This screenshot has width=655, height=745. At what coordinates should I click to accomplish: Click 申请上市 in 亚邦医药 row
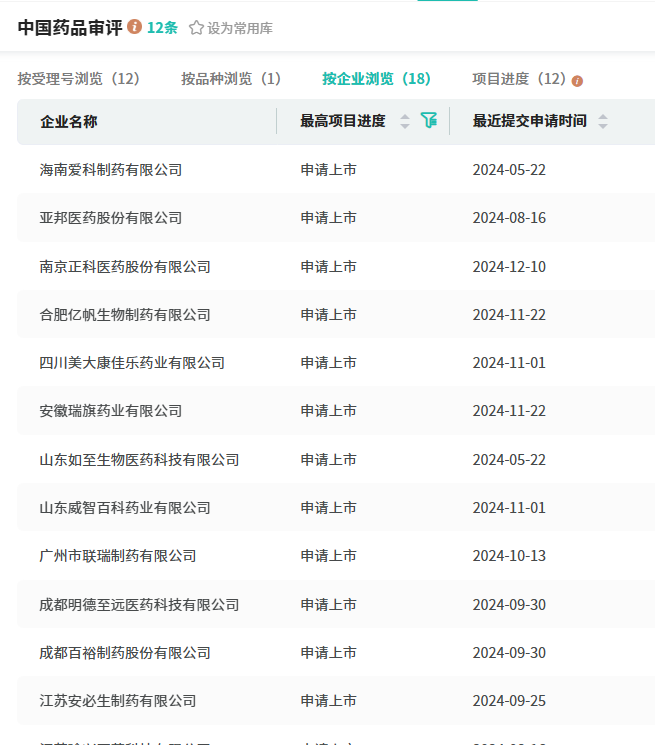pyautogui.click(x=329, y=218)
